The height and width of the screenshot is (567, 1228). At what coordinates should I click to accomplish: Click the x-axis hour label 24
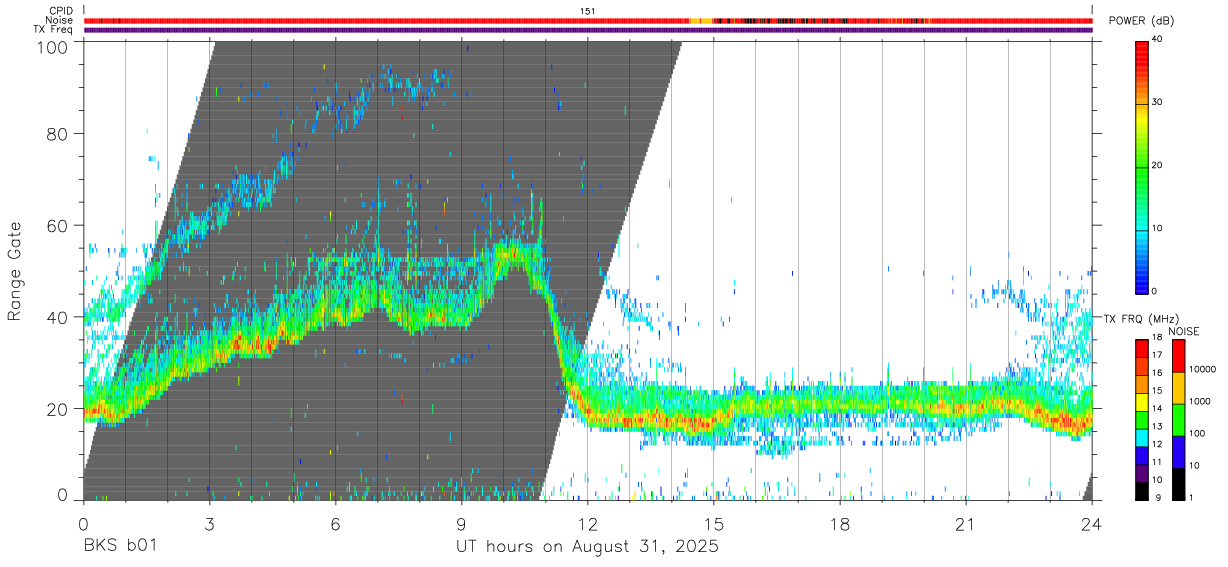pyautogui.click(x=1092, y=524)
